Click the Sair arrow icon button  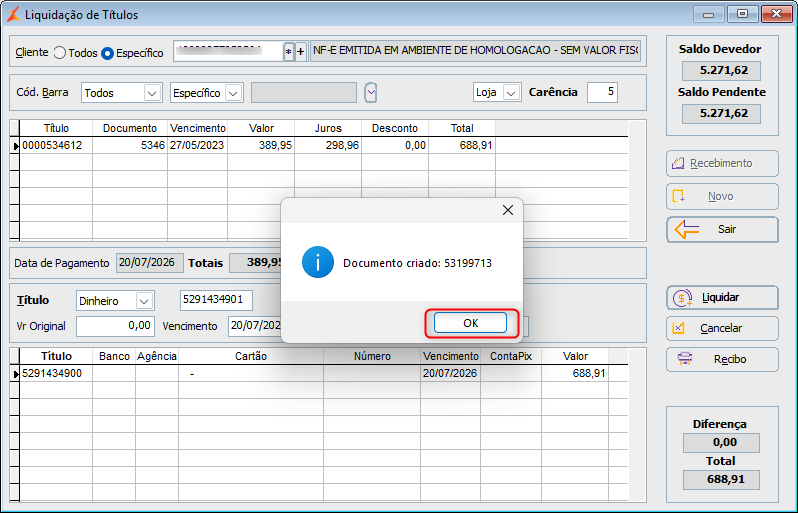pyautogui.click(x=722, y=230)
